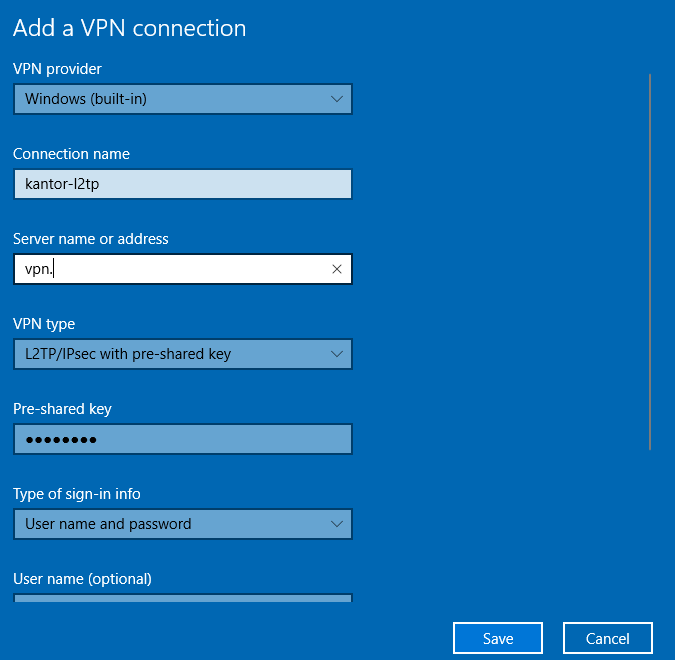Viewport: 675px width, 660px height.
Task: Click the Type of sign-in info label
Action: tap(77, 494)
